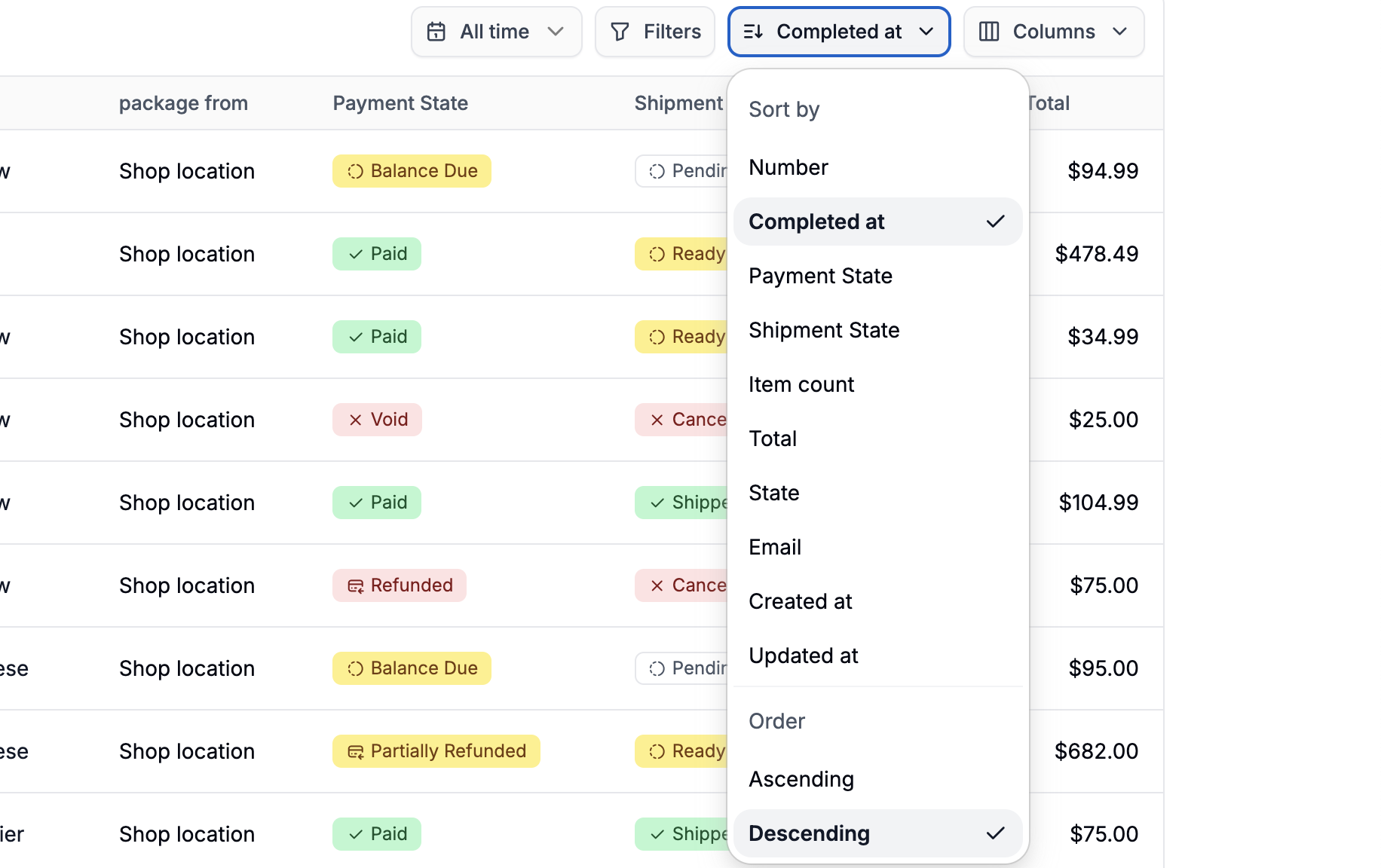Click the Partially Refunded status badge
Image resolution: width=1381 pixels, height=868 pixels.
[436, 750]
